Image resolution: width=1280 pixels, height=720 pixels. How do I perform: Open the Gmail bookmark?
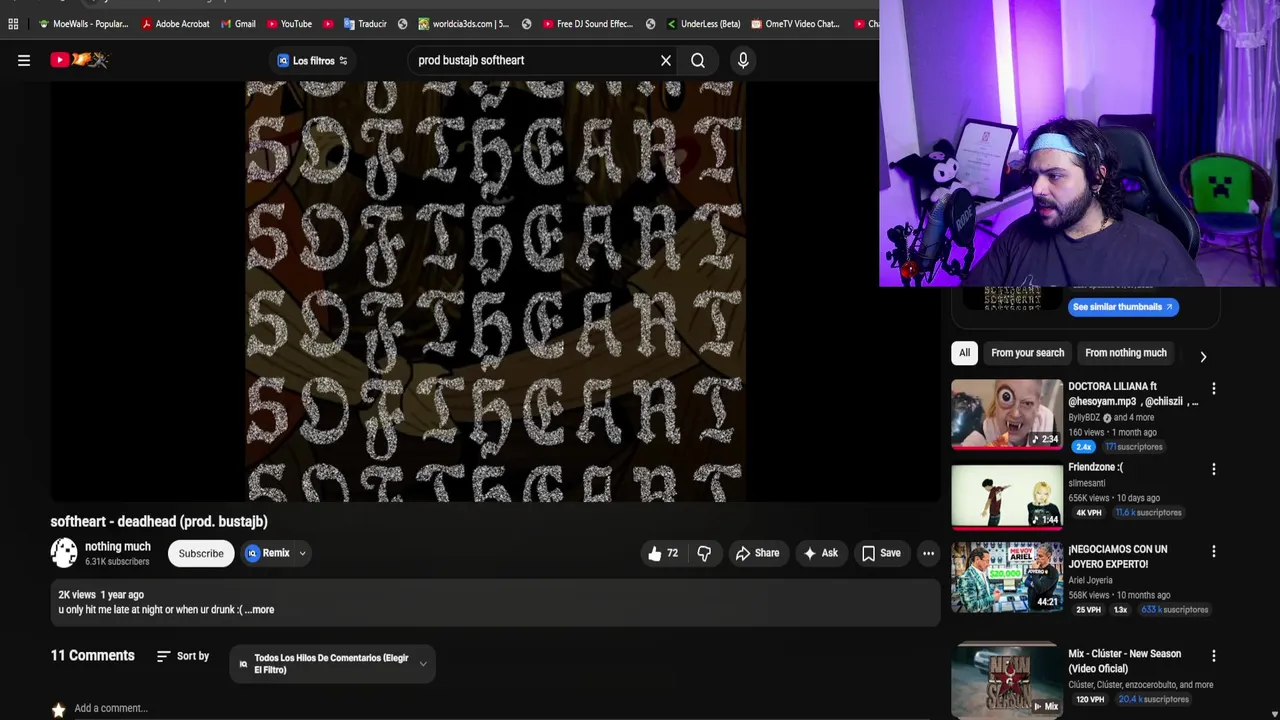pos(238,24)
